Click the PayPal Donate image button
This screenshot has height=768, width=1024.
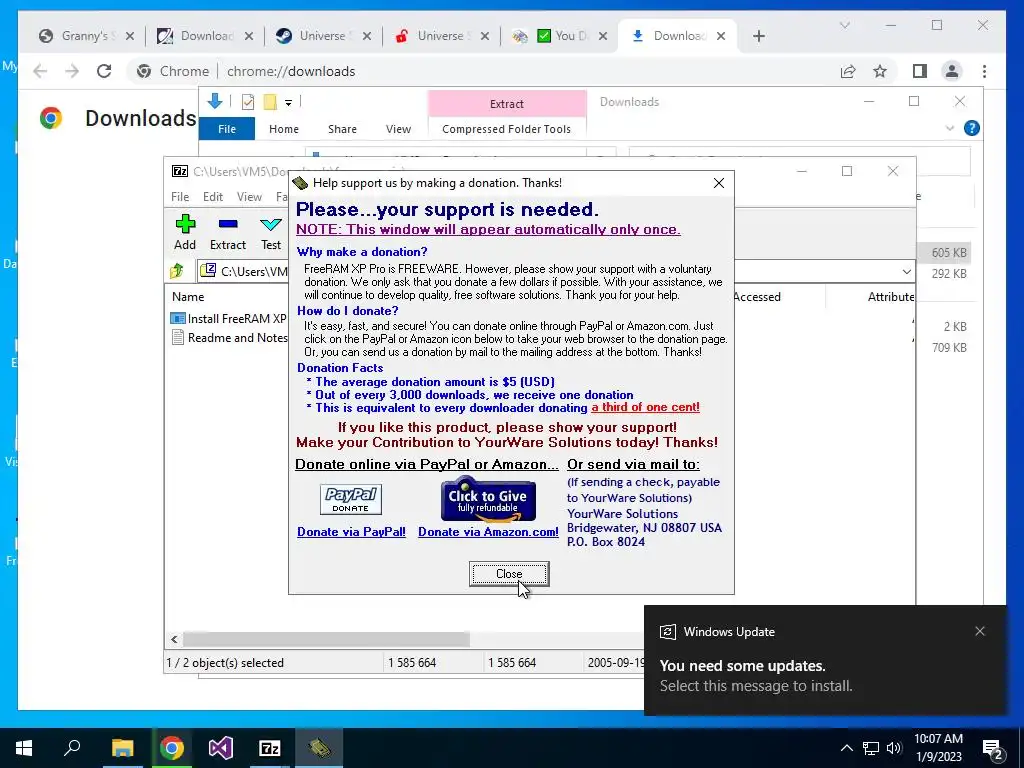[351, 500]
